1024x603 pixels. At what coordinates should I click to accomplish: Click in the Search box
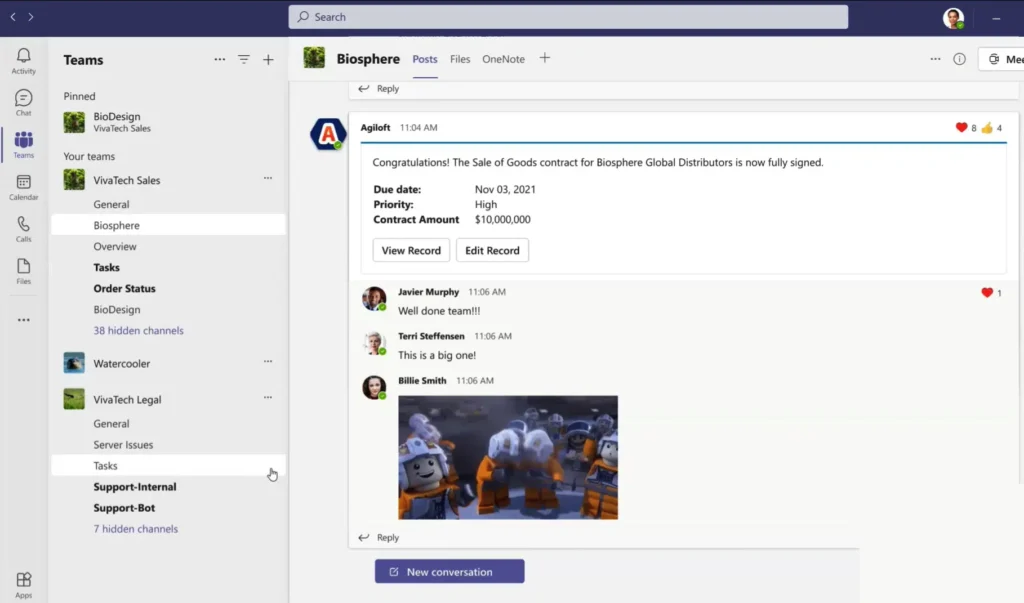pos(568,17)
